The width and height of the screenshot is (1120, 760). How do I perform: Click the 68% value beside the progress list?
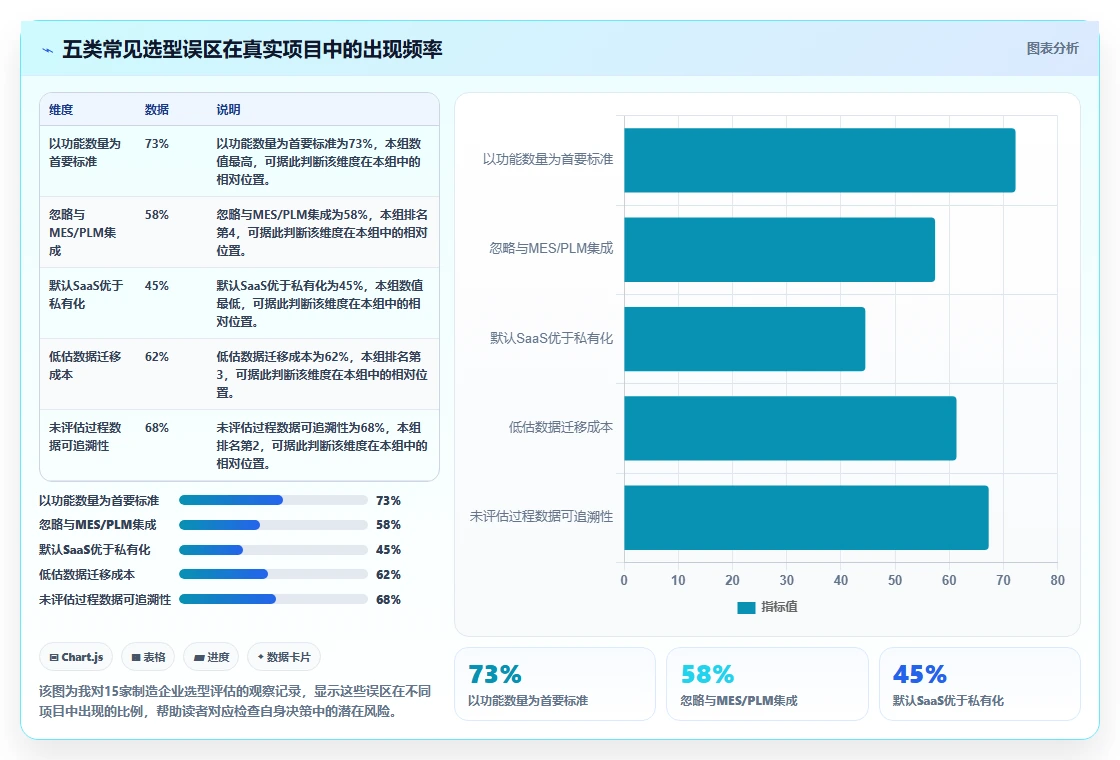pyautogui.click(x=388, y=599)
